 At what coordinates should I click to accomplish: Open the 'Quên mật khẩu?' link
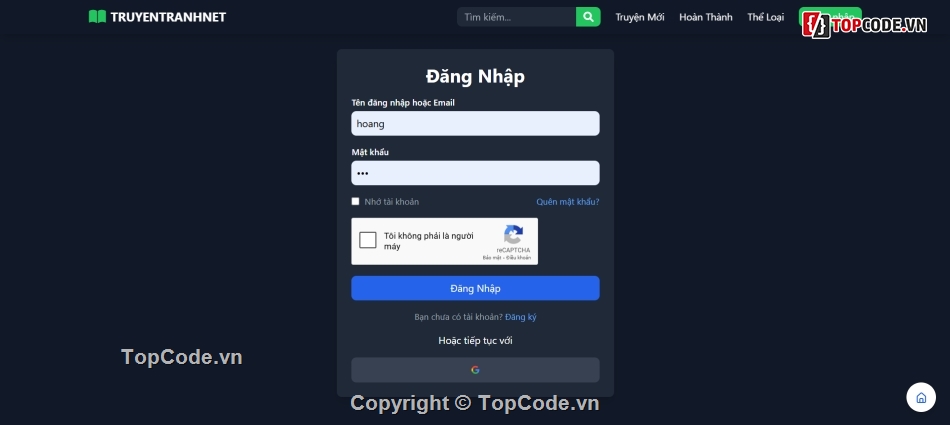(x=568, y=202)
